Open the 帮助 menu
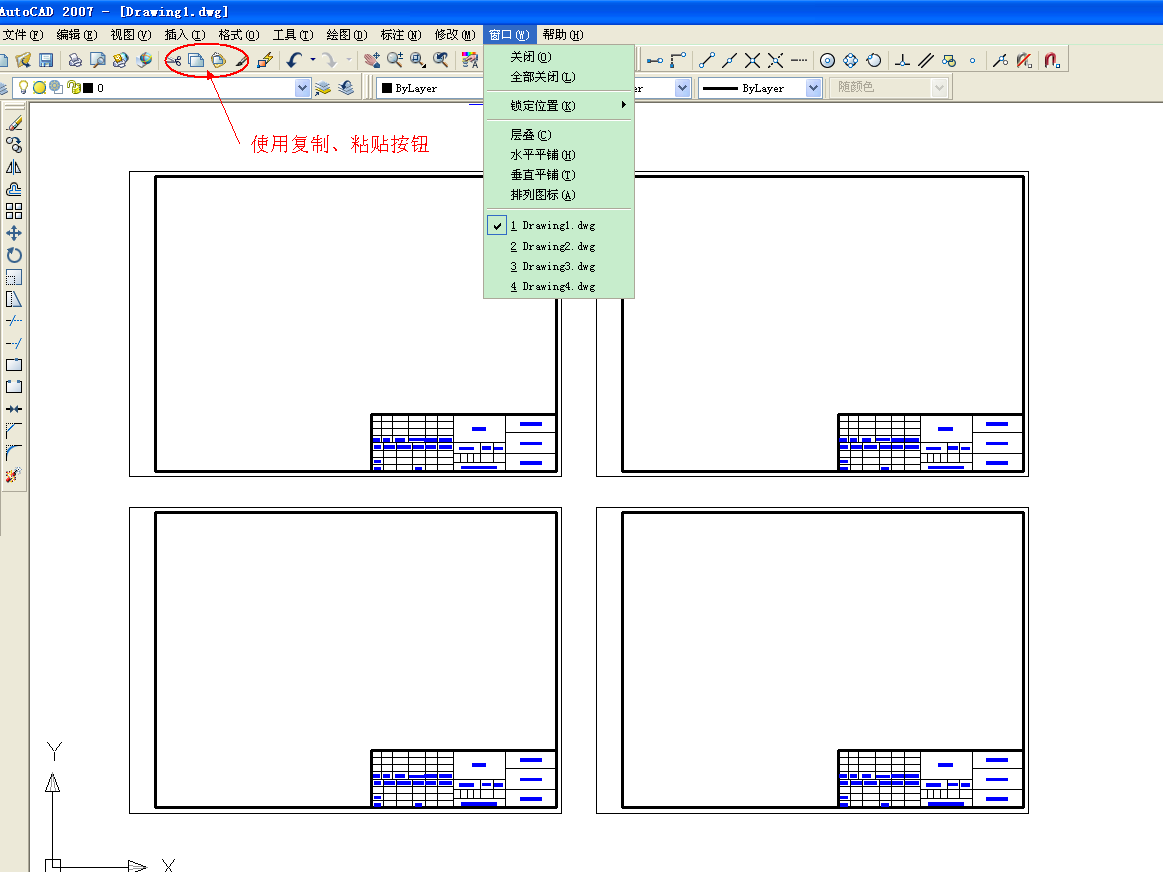Screen dimensions: 1163x872 point(562,35)
